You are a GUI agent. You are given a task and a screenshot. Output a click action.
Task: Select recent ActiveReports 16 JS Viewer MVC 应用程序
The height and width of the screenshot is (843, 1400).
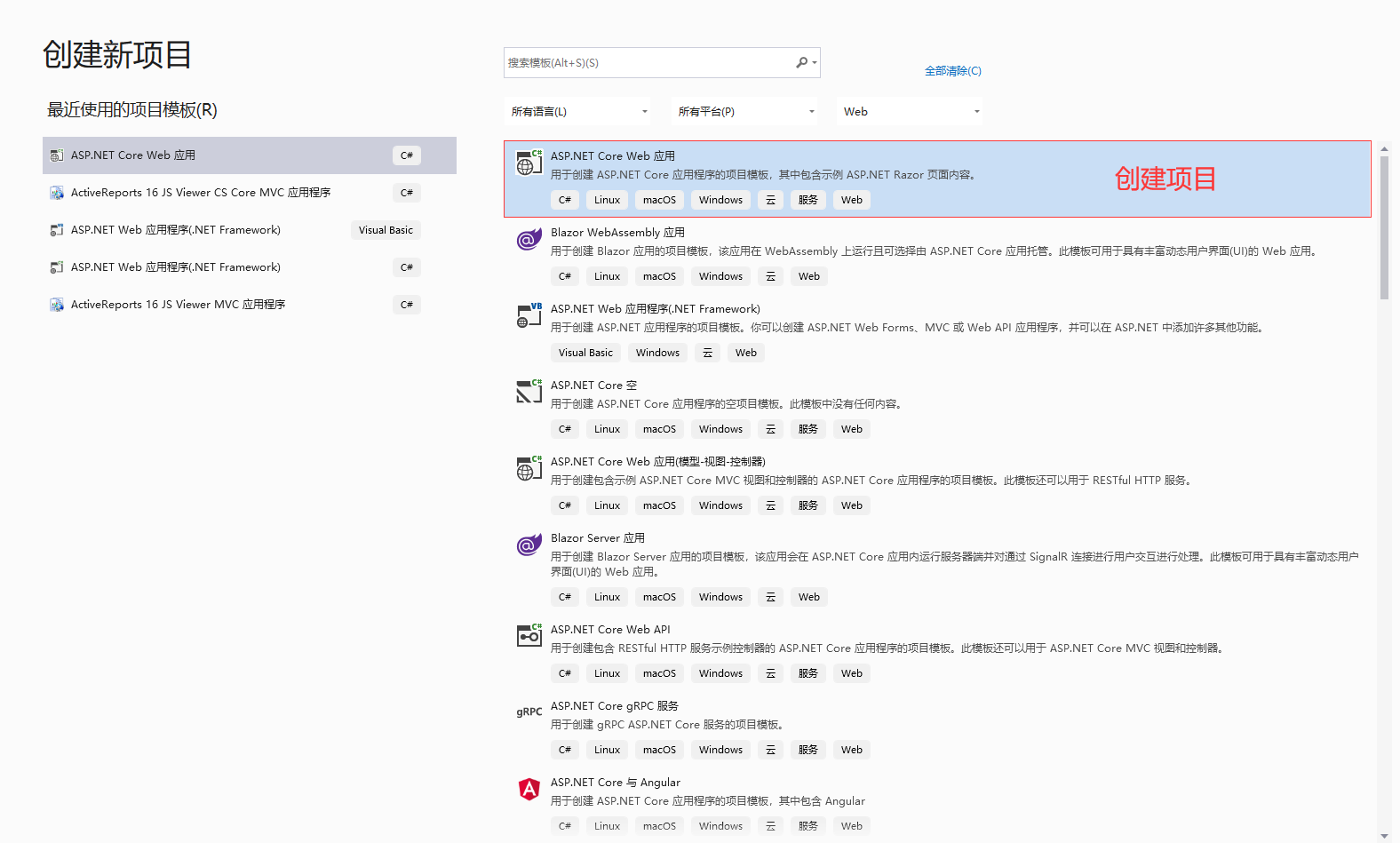pos(250,305)
